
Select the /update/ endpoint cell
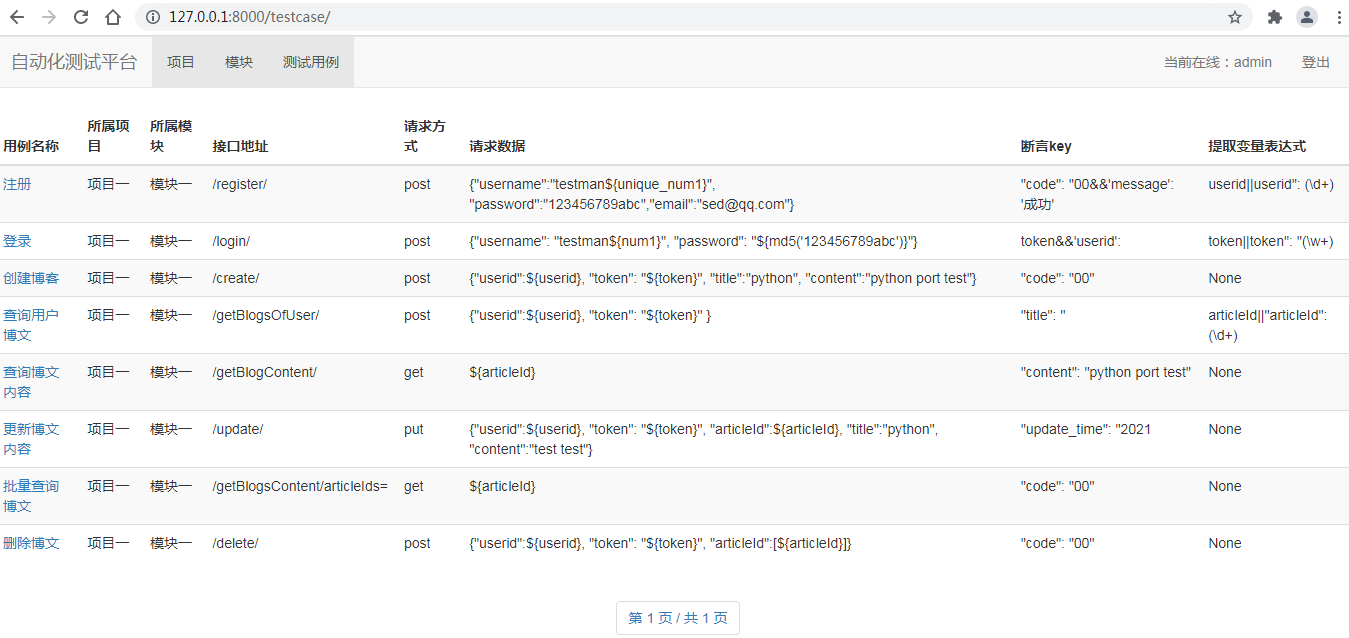coord(238,429)
